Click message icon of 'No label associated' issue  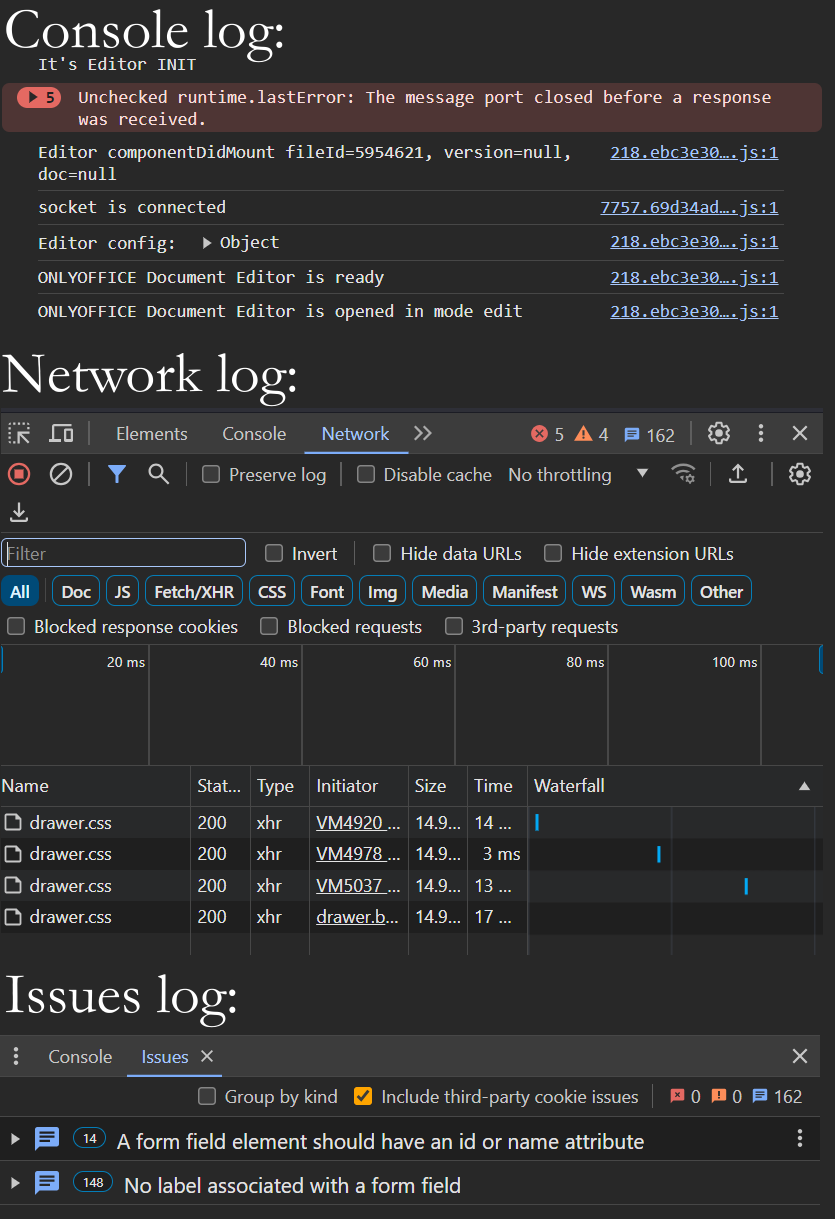point(47,1182)
